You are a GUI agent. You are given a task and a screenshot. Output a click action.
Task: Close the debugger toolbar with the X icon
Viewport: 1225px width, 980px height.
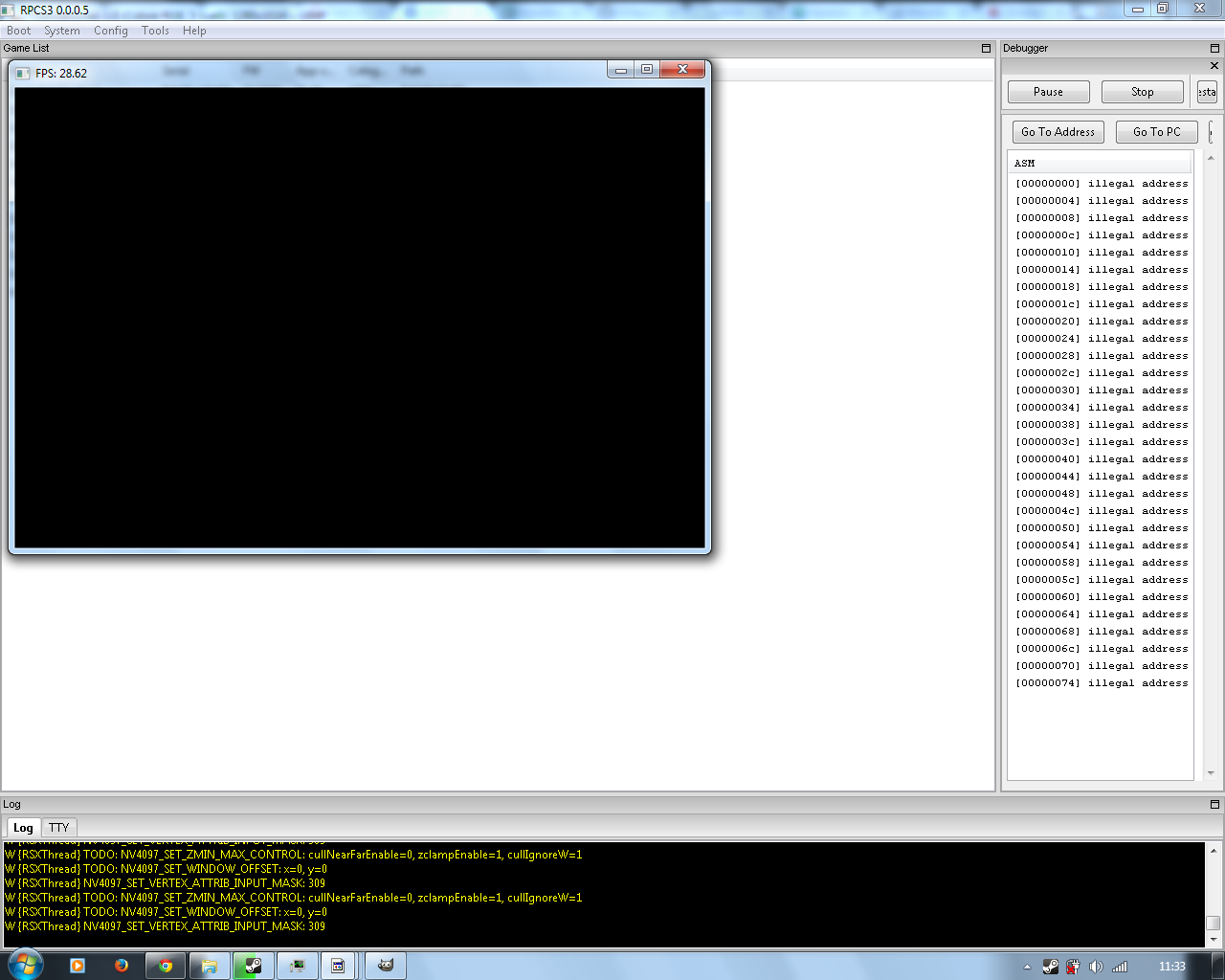click(x=1214, y=66)
